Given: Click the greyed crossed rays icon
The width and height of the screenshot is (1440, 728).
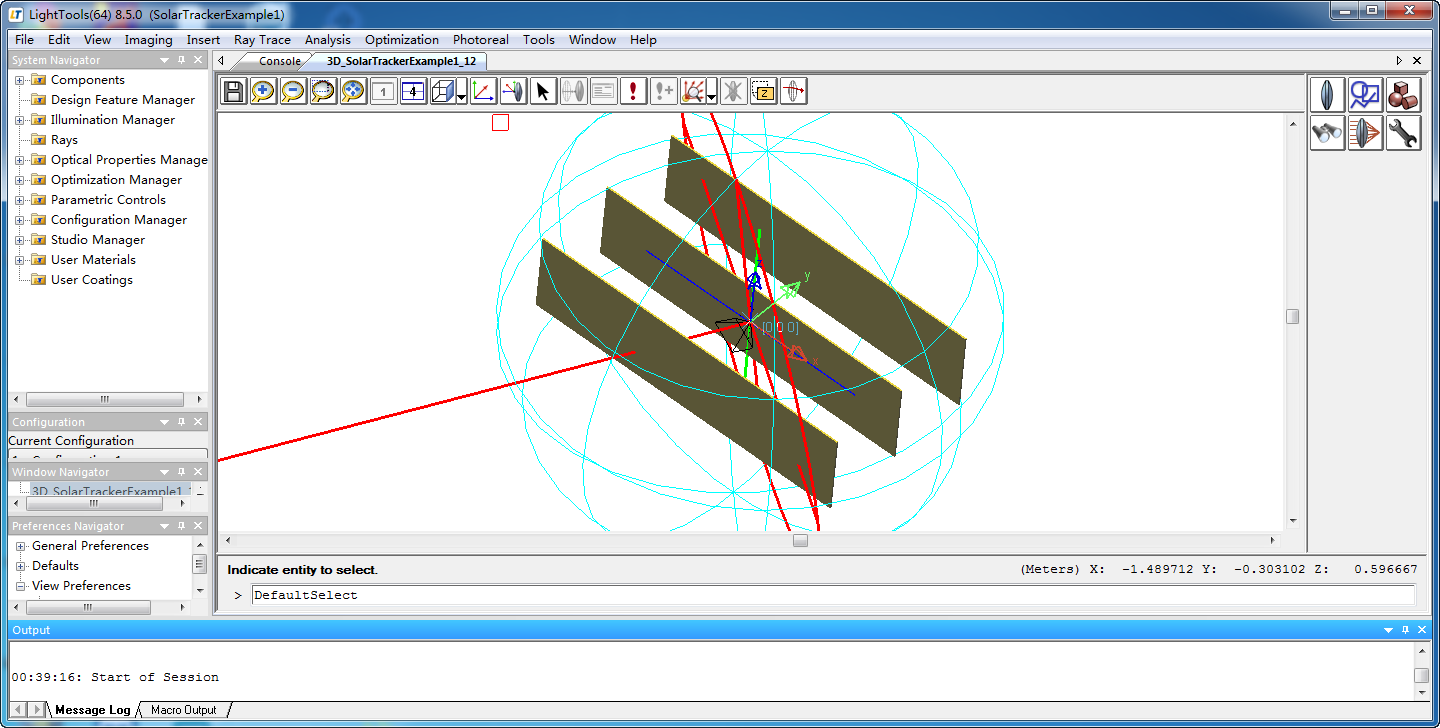Looking at the screenshot, I should pos(733,92).
